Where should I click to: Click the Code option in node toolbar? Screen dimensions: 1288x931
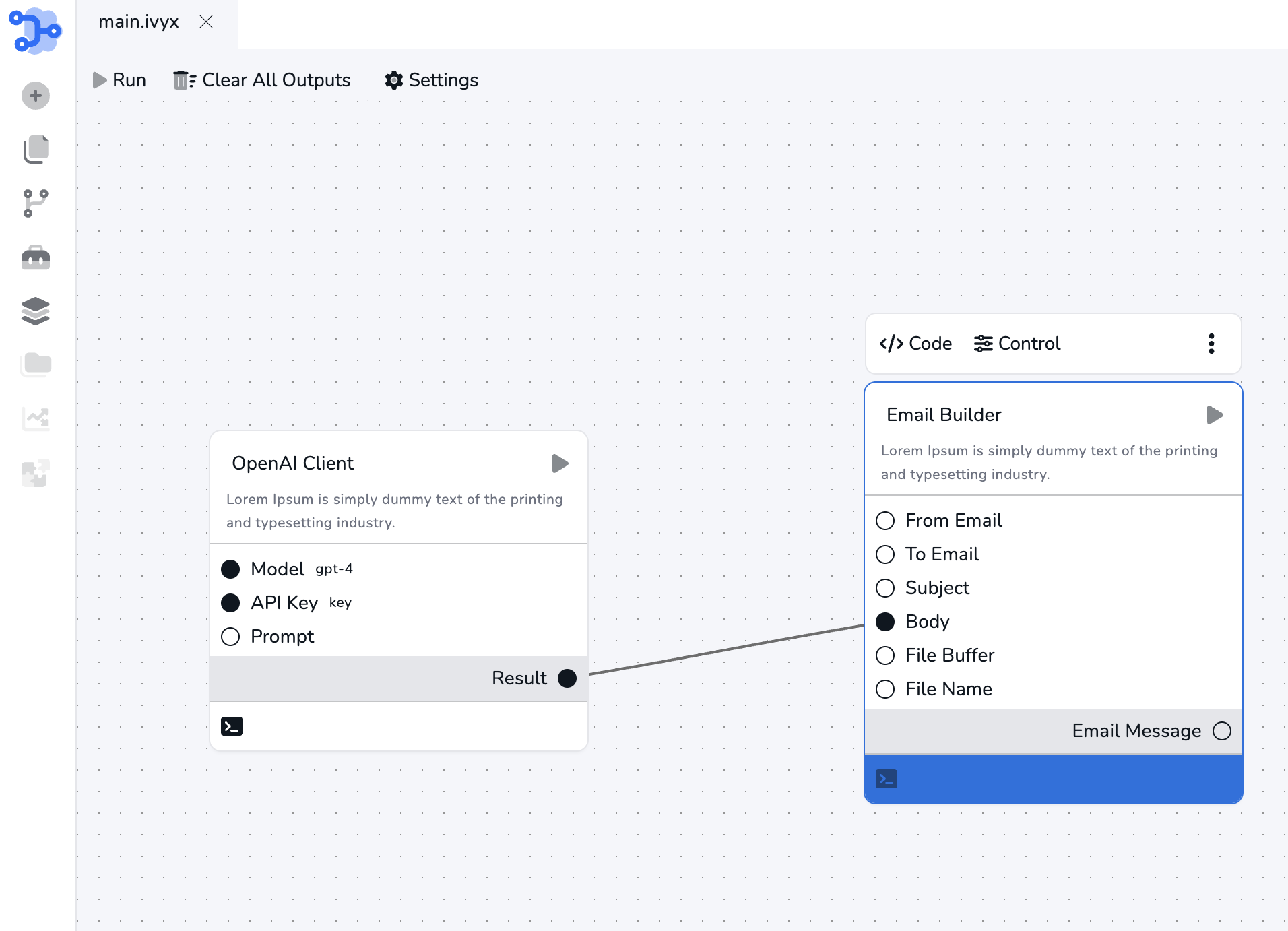coord(915,344)
